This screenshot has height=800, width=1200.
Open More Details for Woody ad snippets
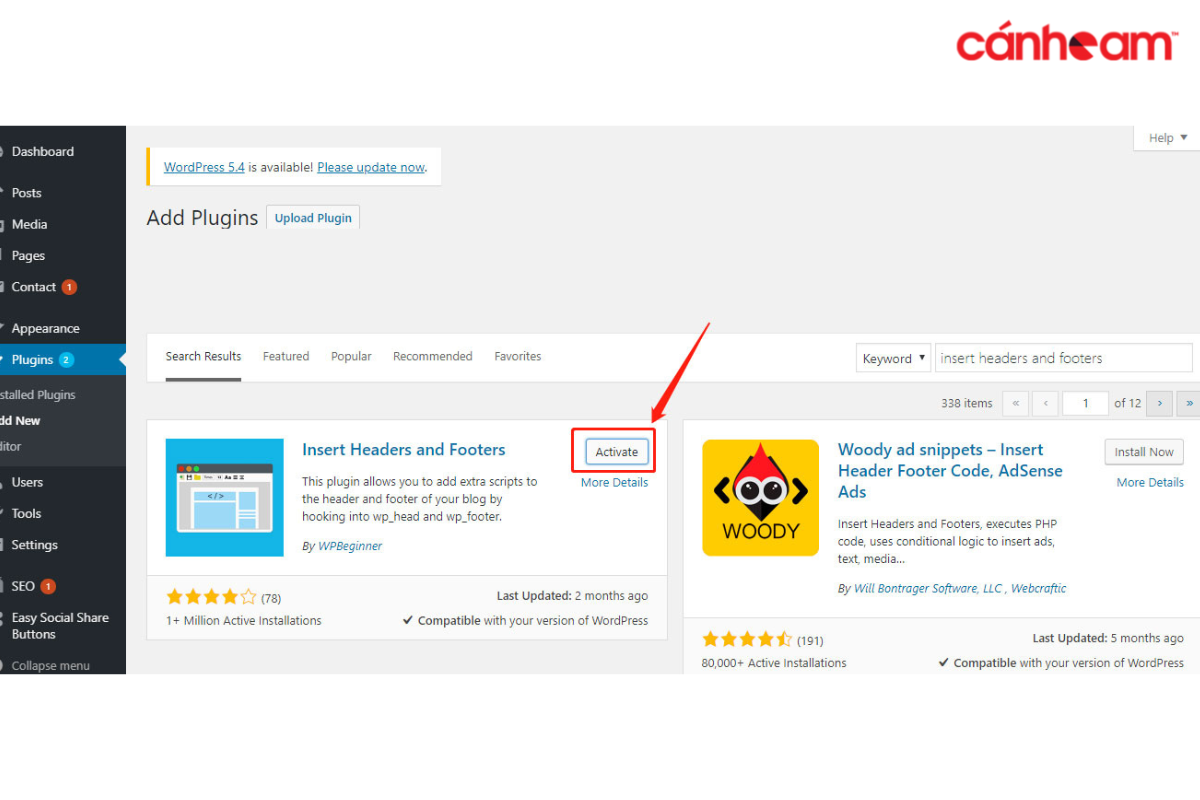pyautogui.click(x=1150, y=483)
